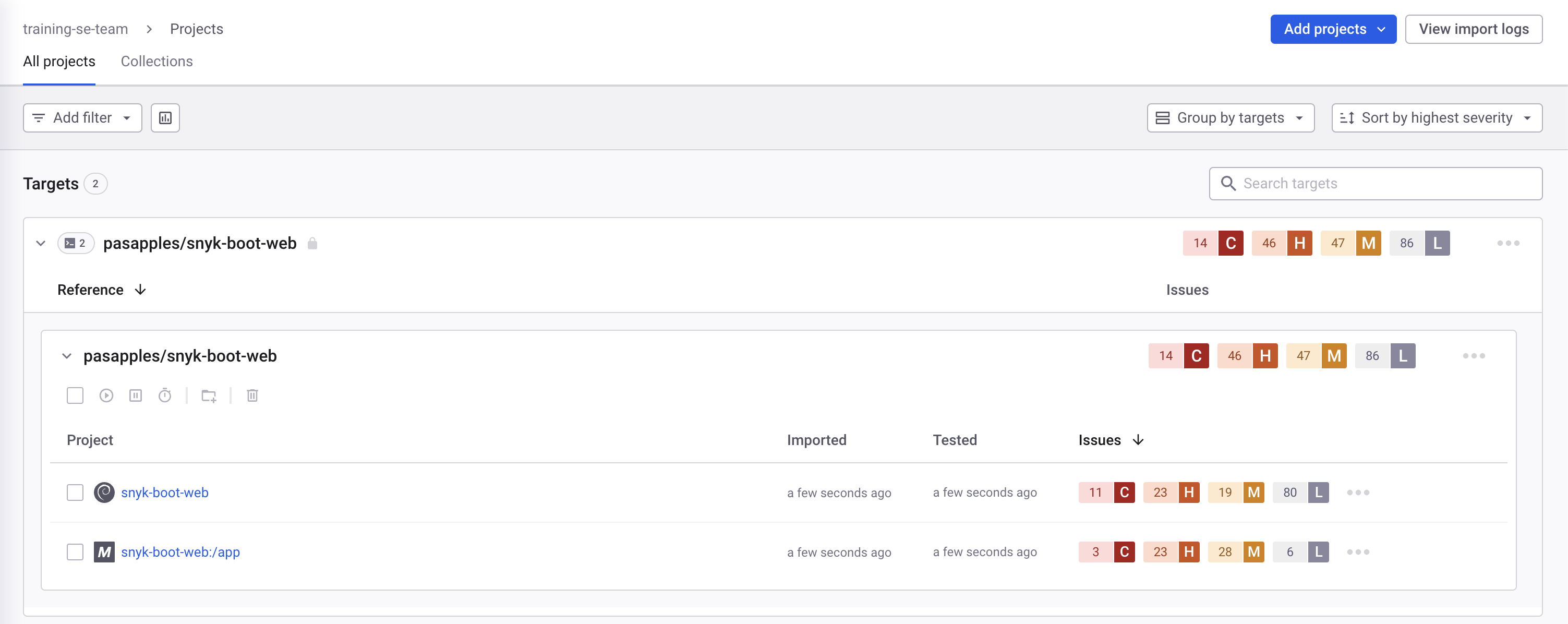Click the retest (play) icon in bulk actions
This screenshot has height=624, width=1568.
click(x=106, y=395)
